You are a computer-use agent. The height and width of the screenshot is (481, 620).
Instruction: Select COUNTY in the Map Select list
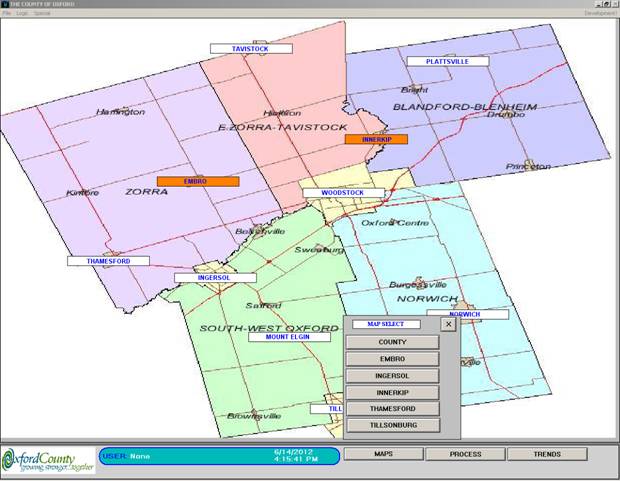pyautogui.click(x=392, y=342)
